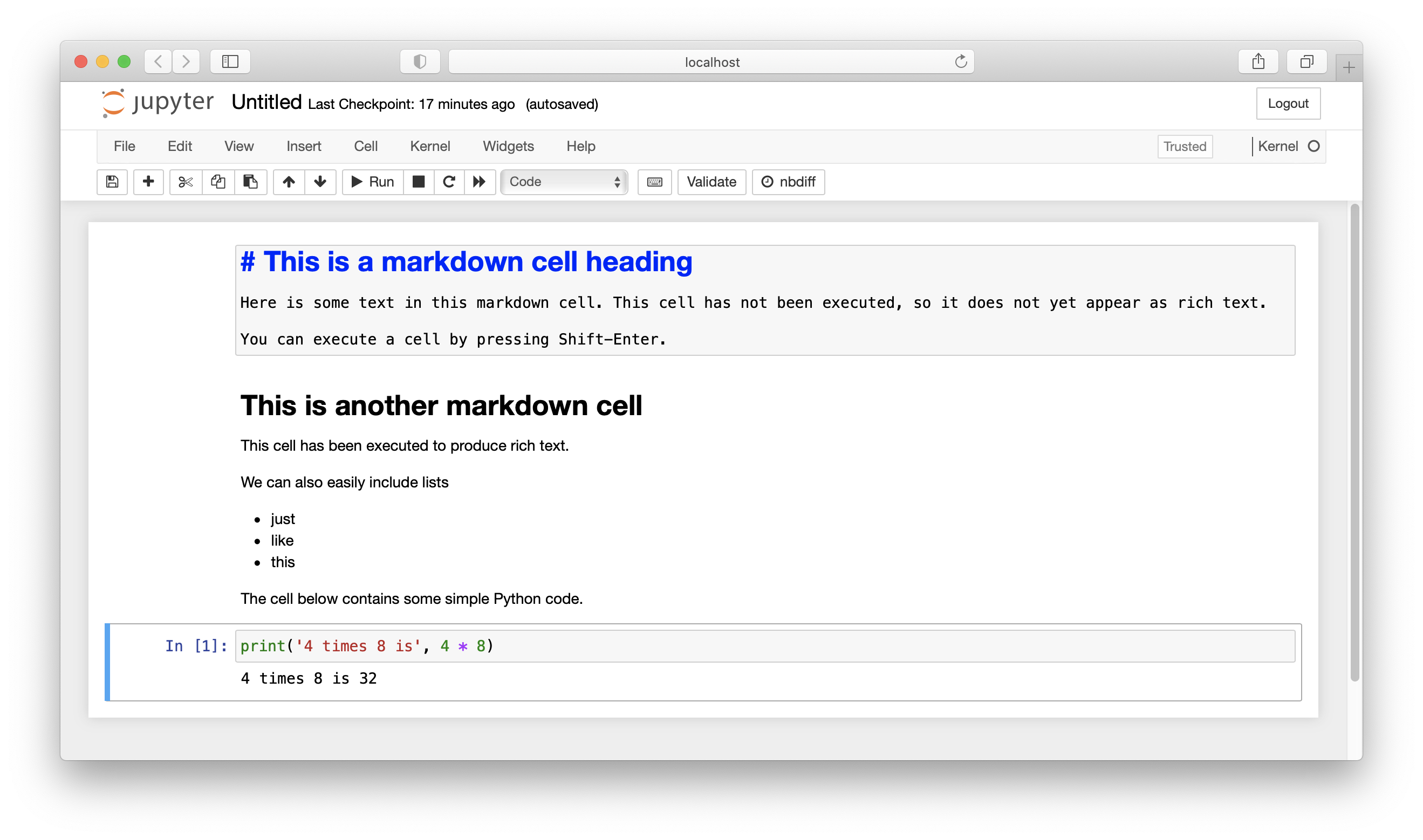Copy the selected cell using the copy icon
Image resolution: width=1423 pixels, height=840 pixels.
(x=217, y=182)
